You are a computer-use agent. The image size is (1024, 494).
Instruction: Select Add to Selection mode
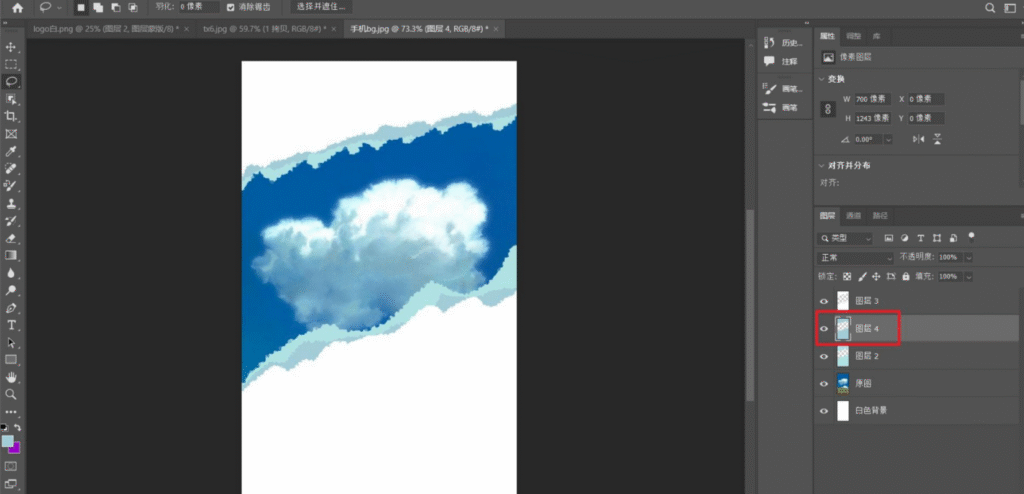(98, 8)
